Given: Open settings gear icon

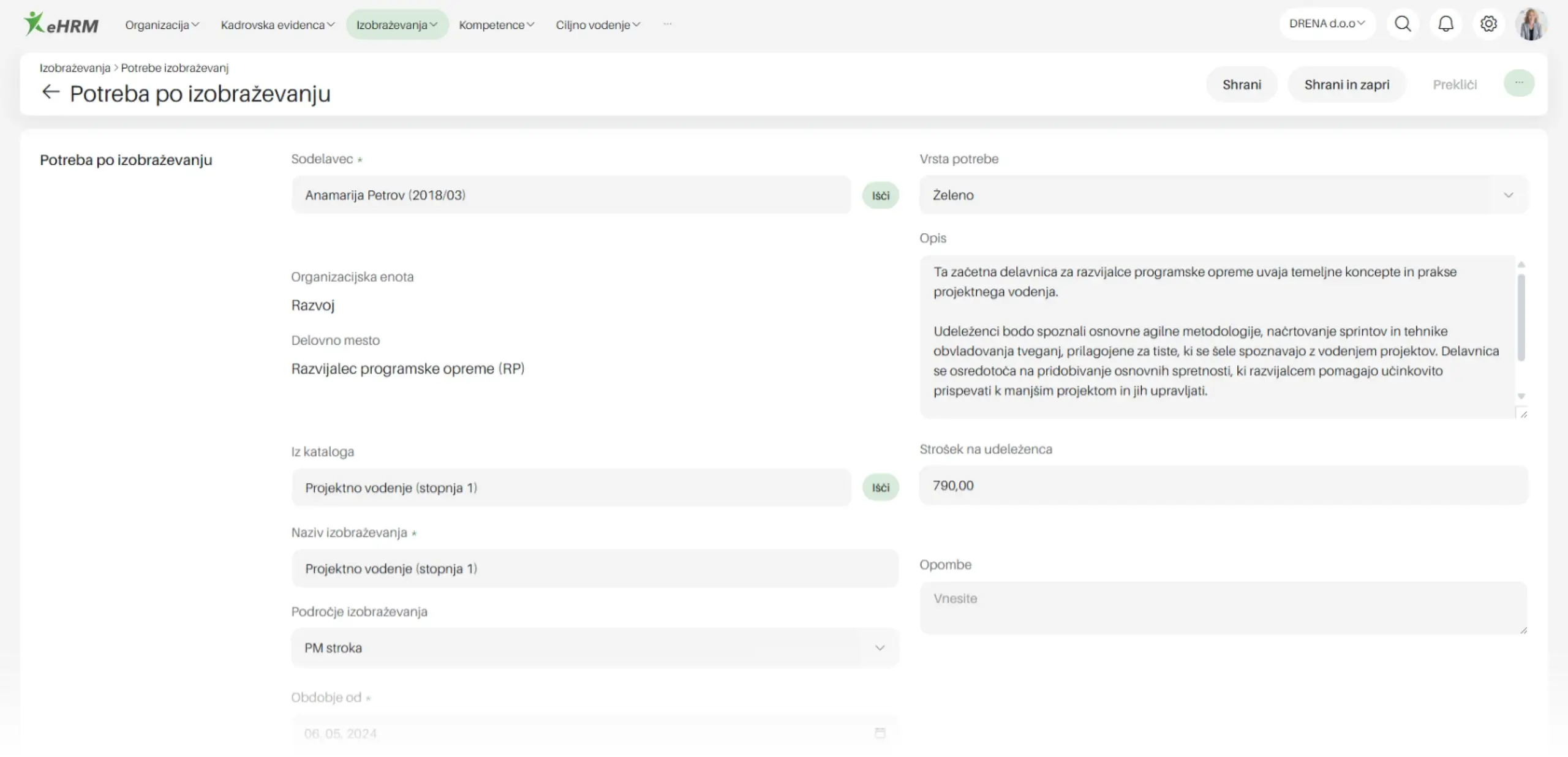Looking at the screenshot, I should (x=1488, y=24).
